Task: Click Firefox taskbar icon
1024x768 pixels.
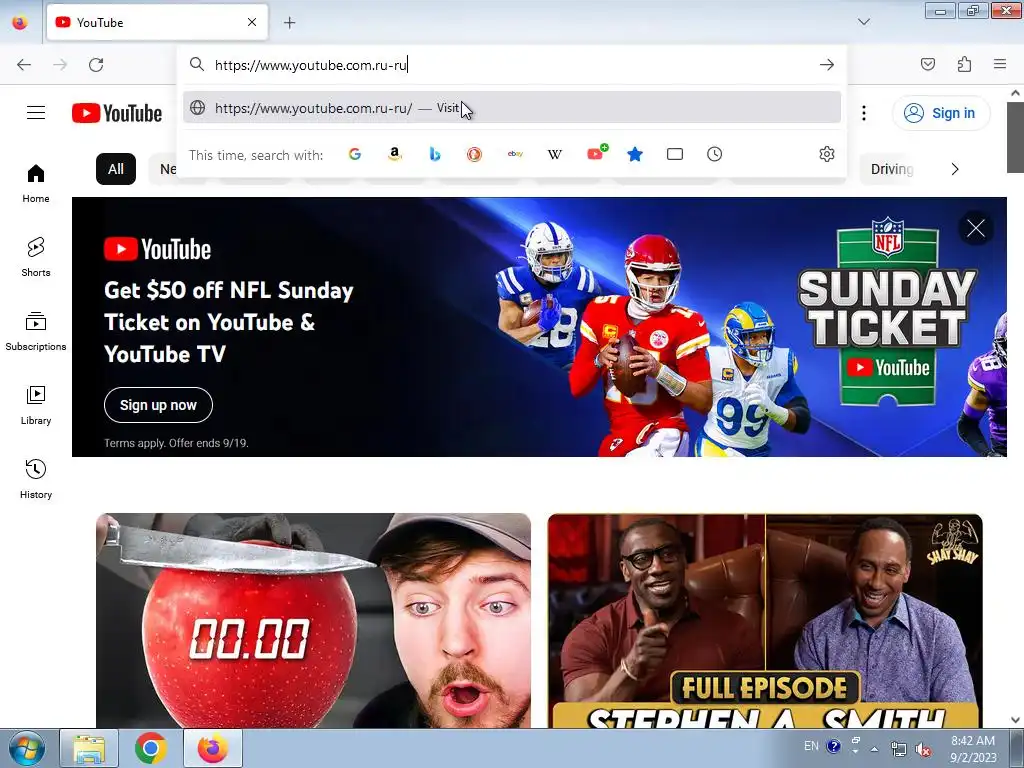Action: [x=213, y=748]
